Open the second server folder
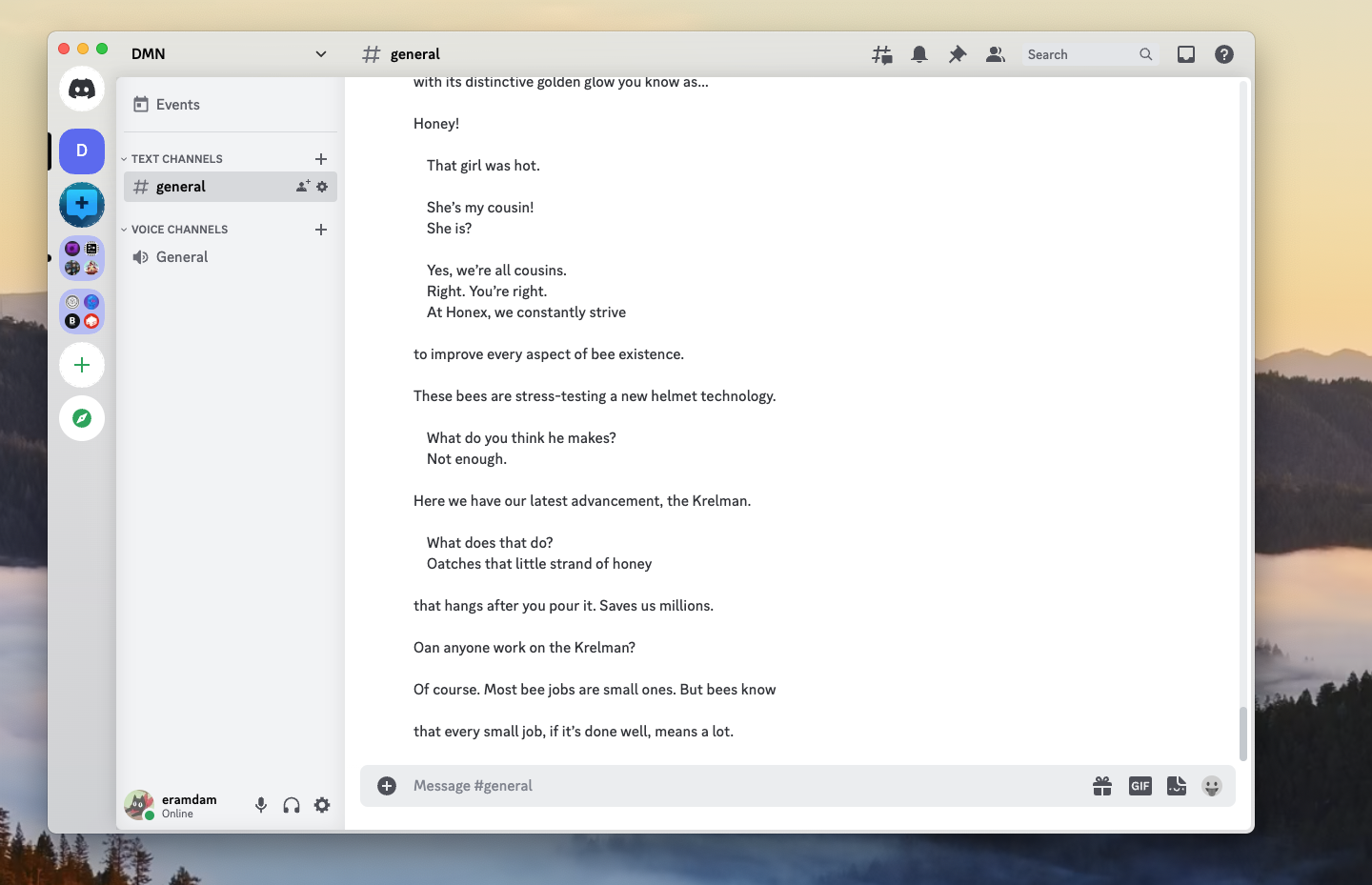The height and width of the screenshot is (885, 1372). tap(82, 312)
